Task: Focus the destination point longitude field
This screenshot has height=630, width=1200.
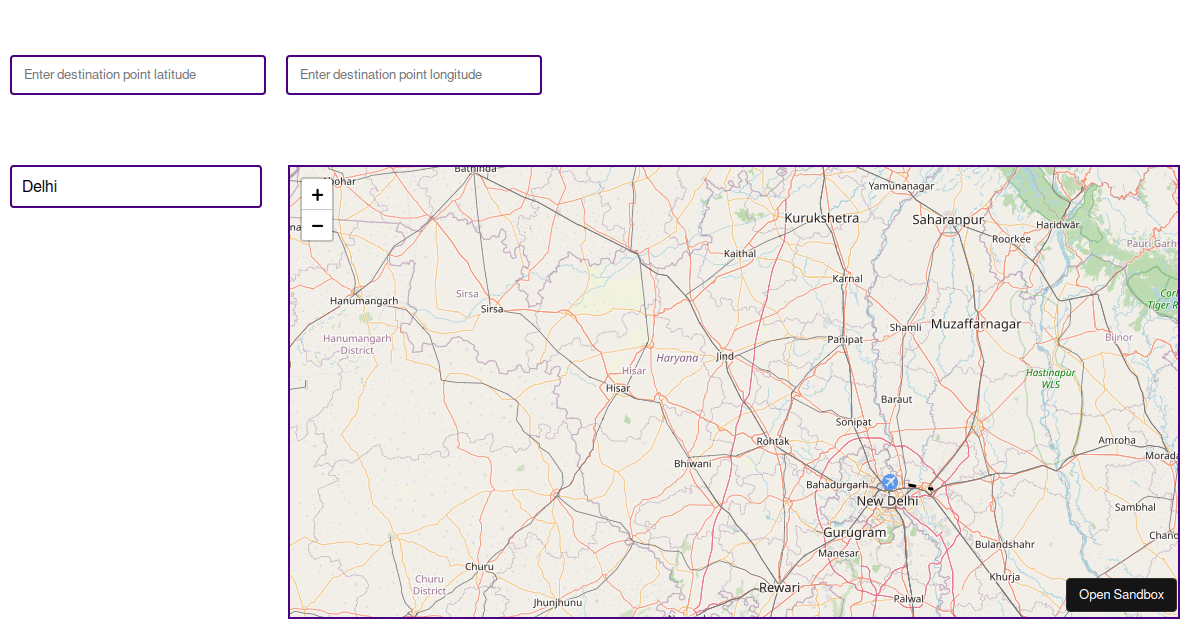Action: (414, 75)
